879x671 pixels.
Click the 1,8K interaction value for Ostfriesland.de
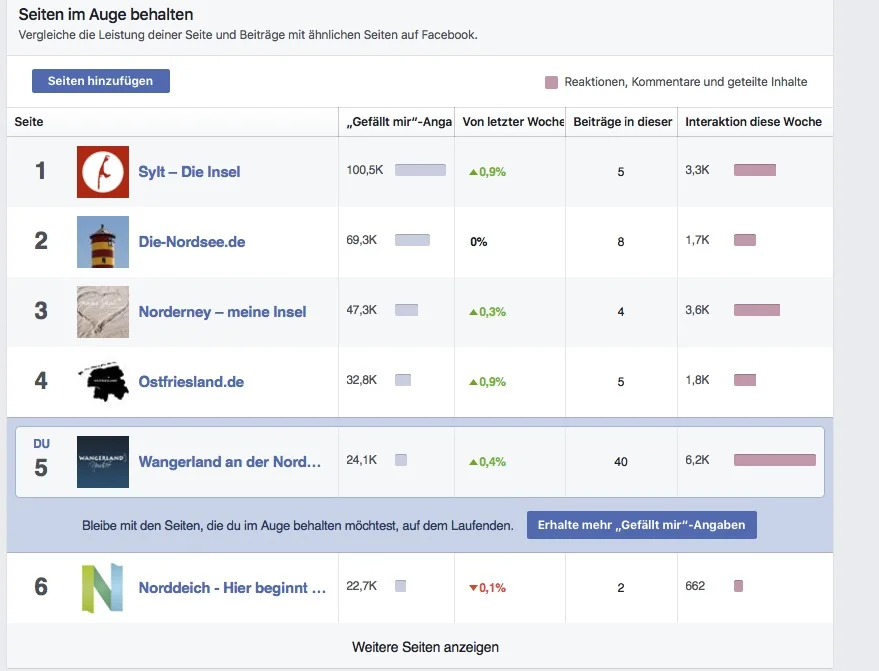pos(697,380)
